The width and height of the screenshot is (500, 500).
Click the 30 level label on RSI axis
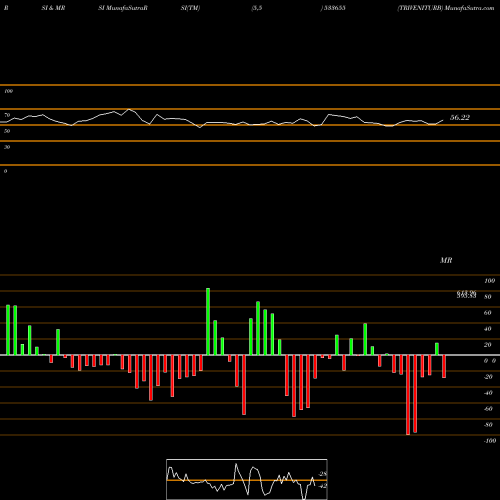[x=7, y=147]
